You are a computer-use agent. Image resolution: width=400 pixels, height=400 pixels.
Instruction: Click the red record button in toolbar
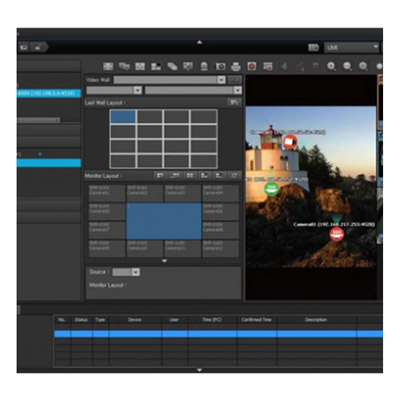[x=252, y=66]
